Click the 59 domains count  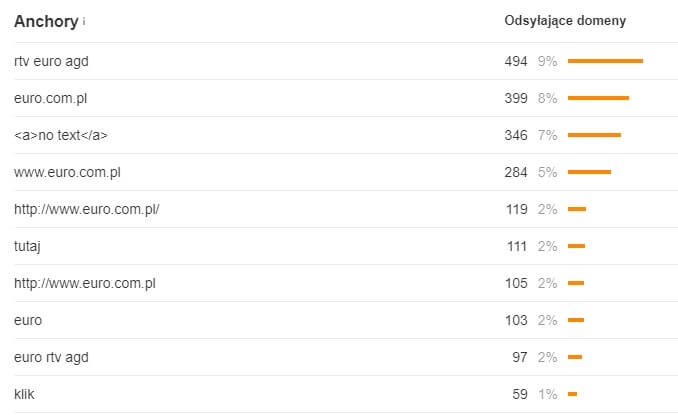[x=520, y=394]
